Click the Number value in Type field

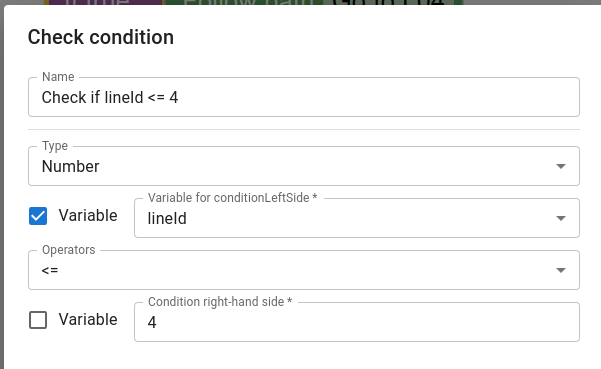click(x=71, y=166)
